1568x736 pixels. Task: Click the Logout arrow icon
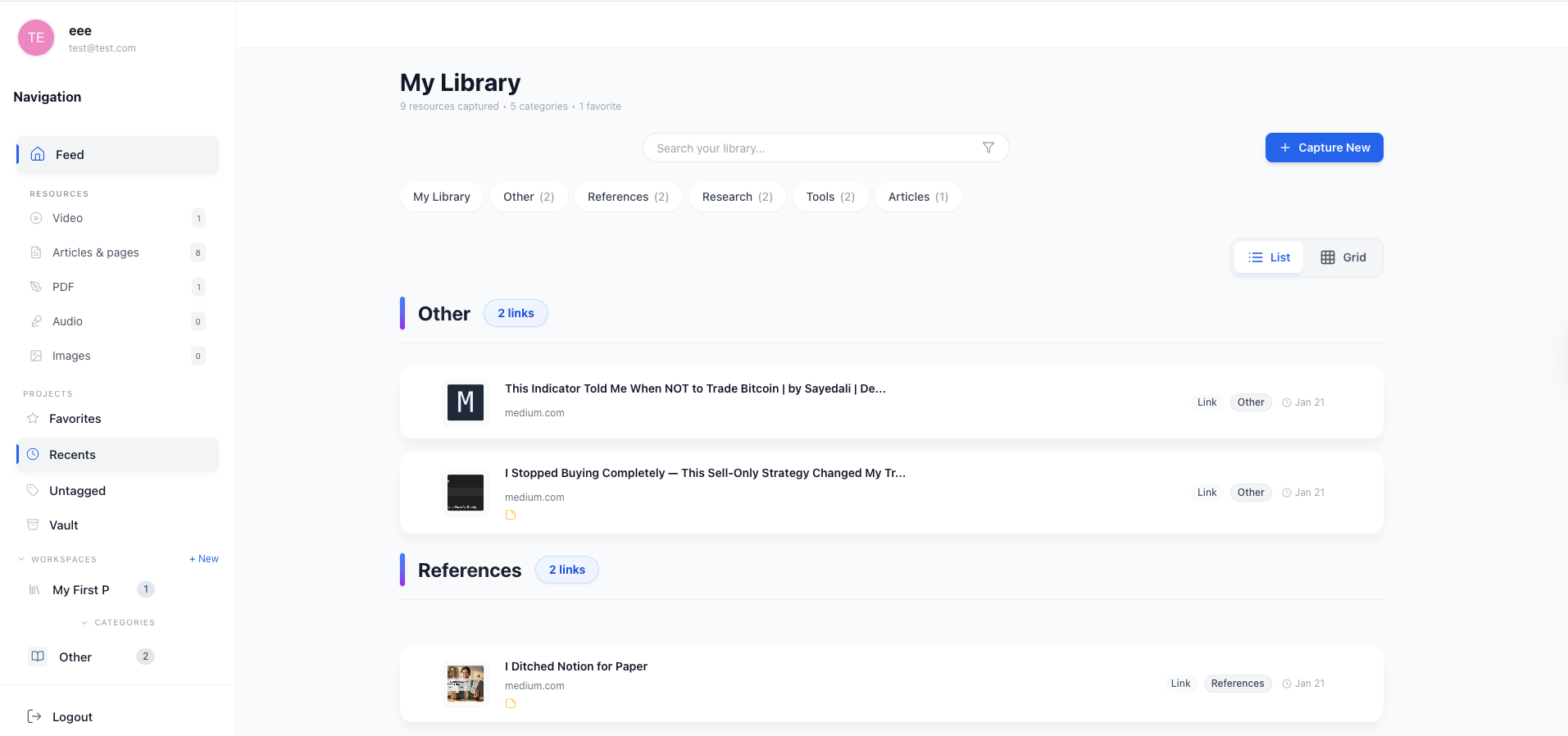[34, 716]
